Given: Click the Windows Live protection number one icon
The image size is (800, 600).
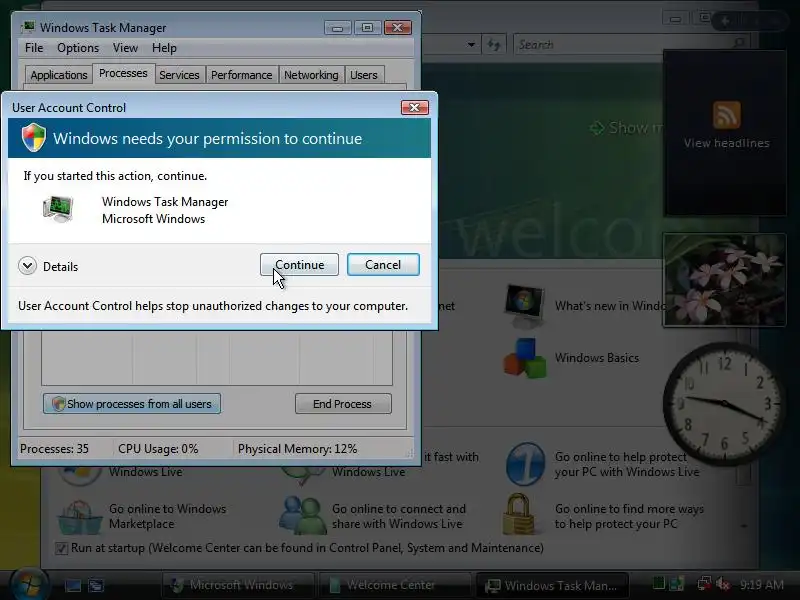Looking at the screenshot, I should (x=526, y=464).
